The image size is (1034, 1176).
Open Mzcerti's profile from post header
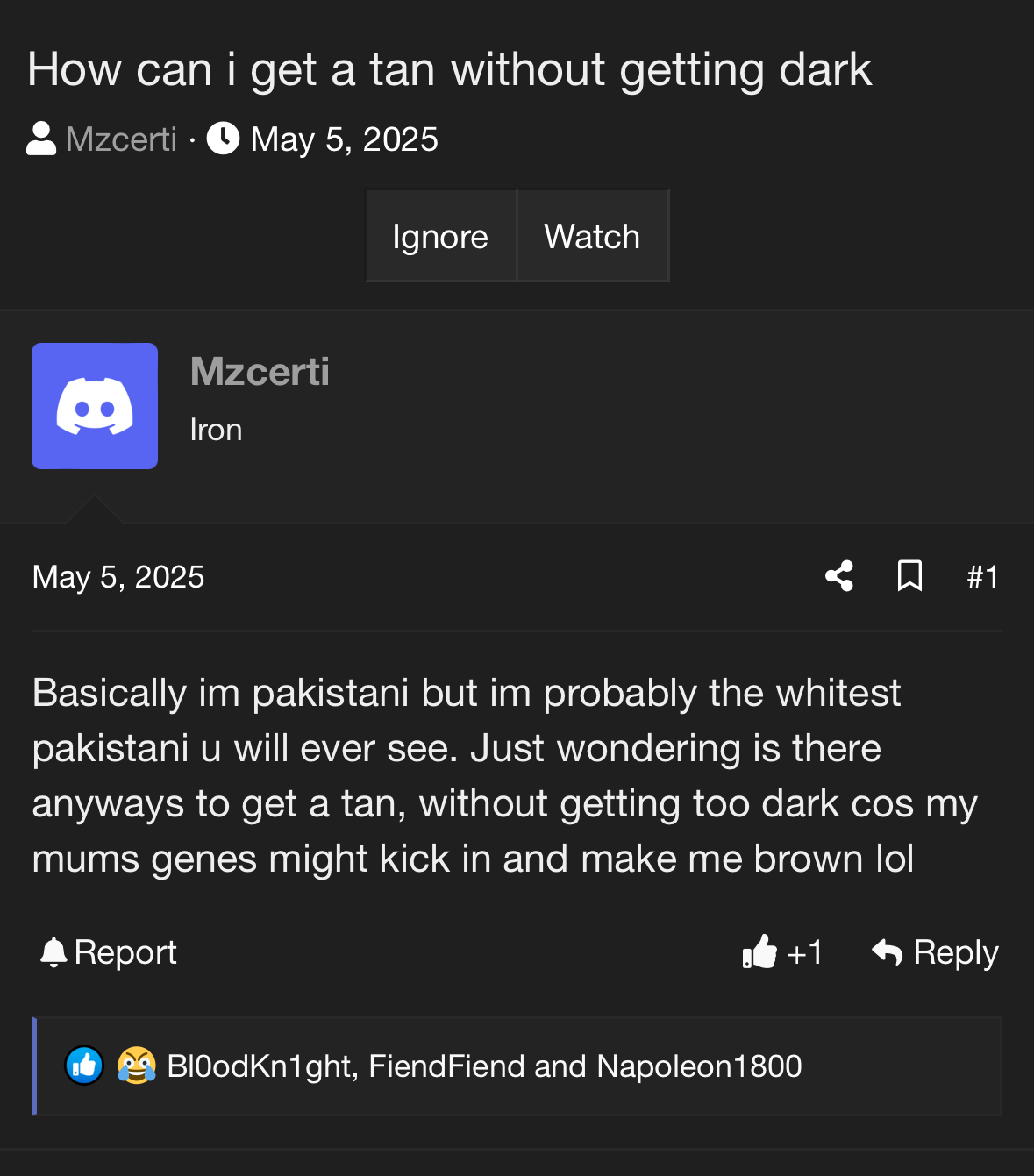click(x=260, y=372)
